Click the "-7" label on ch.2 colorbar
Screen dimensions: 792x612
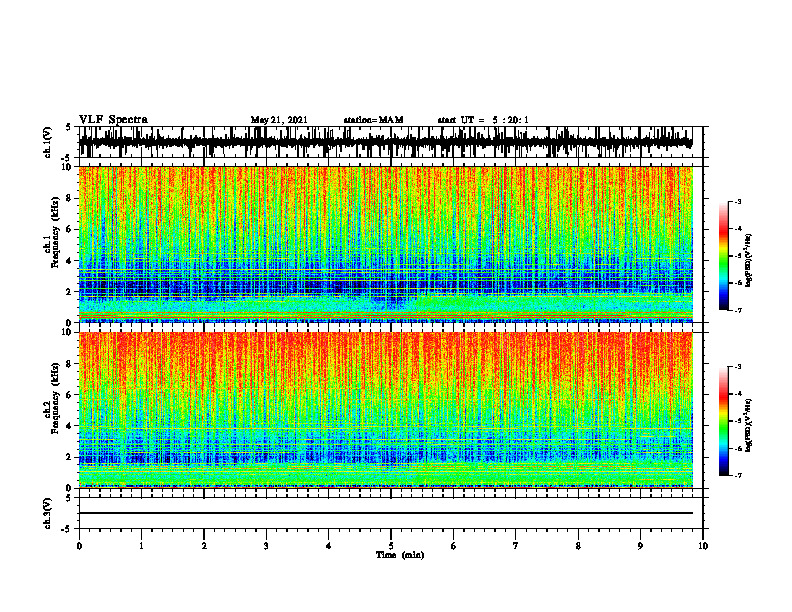[x=738, y=476]
